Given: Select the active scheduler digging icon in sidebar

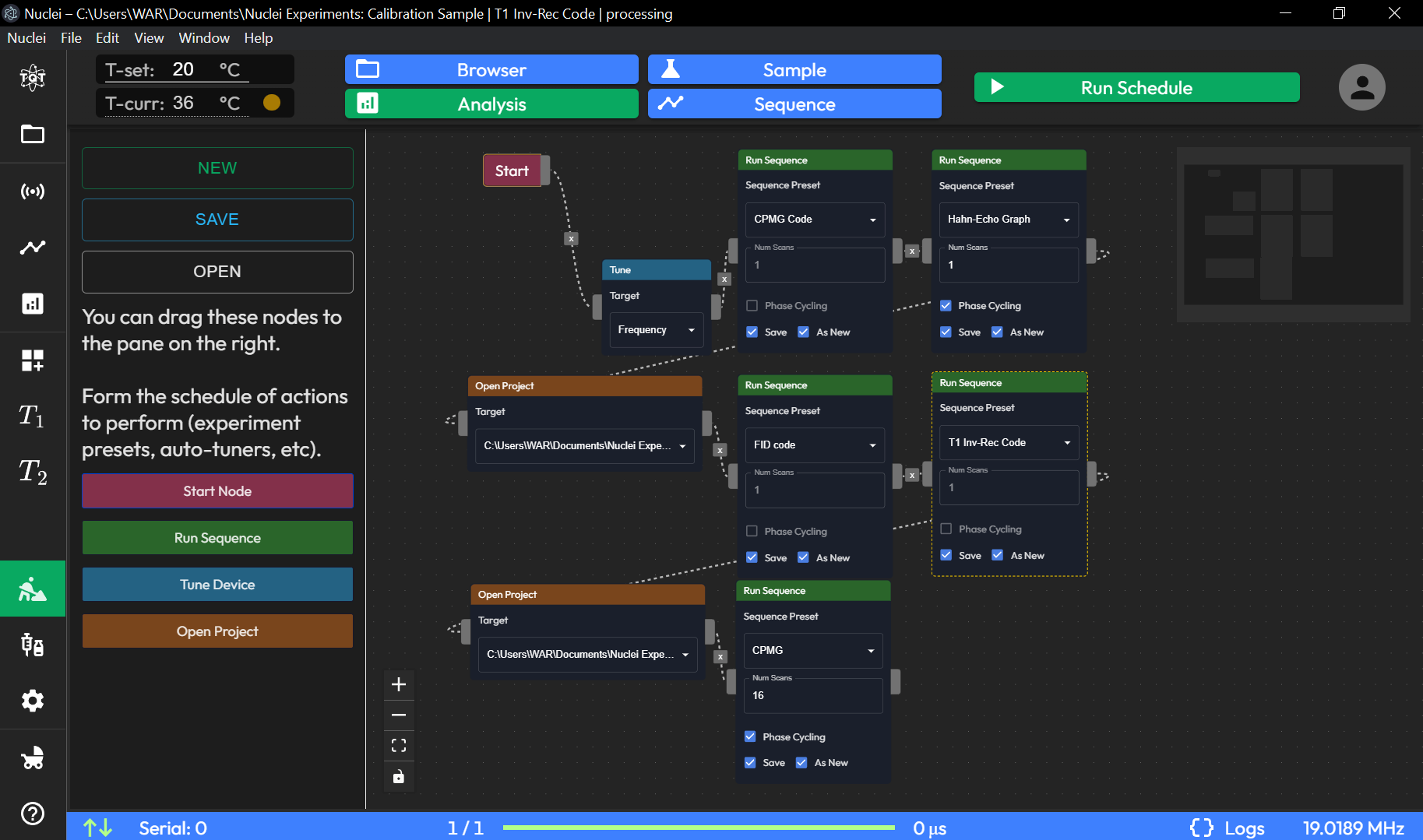Looking at the screenshot, I should 33,589.
